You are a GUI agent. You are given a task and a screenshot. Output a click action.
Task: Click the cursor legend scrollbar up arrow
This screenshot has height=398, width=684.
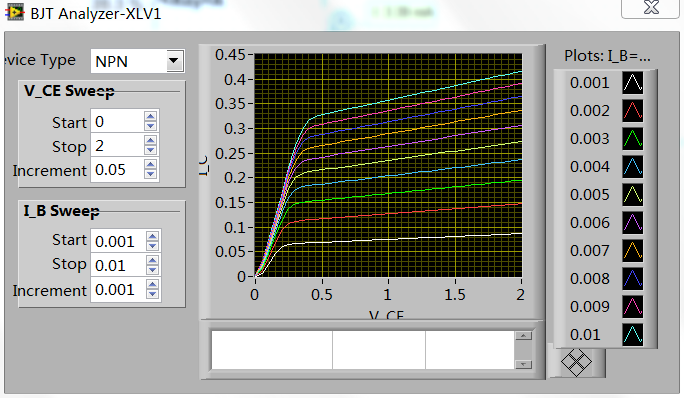(523, 336)
